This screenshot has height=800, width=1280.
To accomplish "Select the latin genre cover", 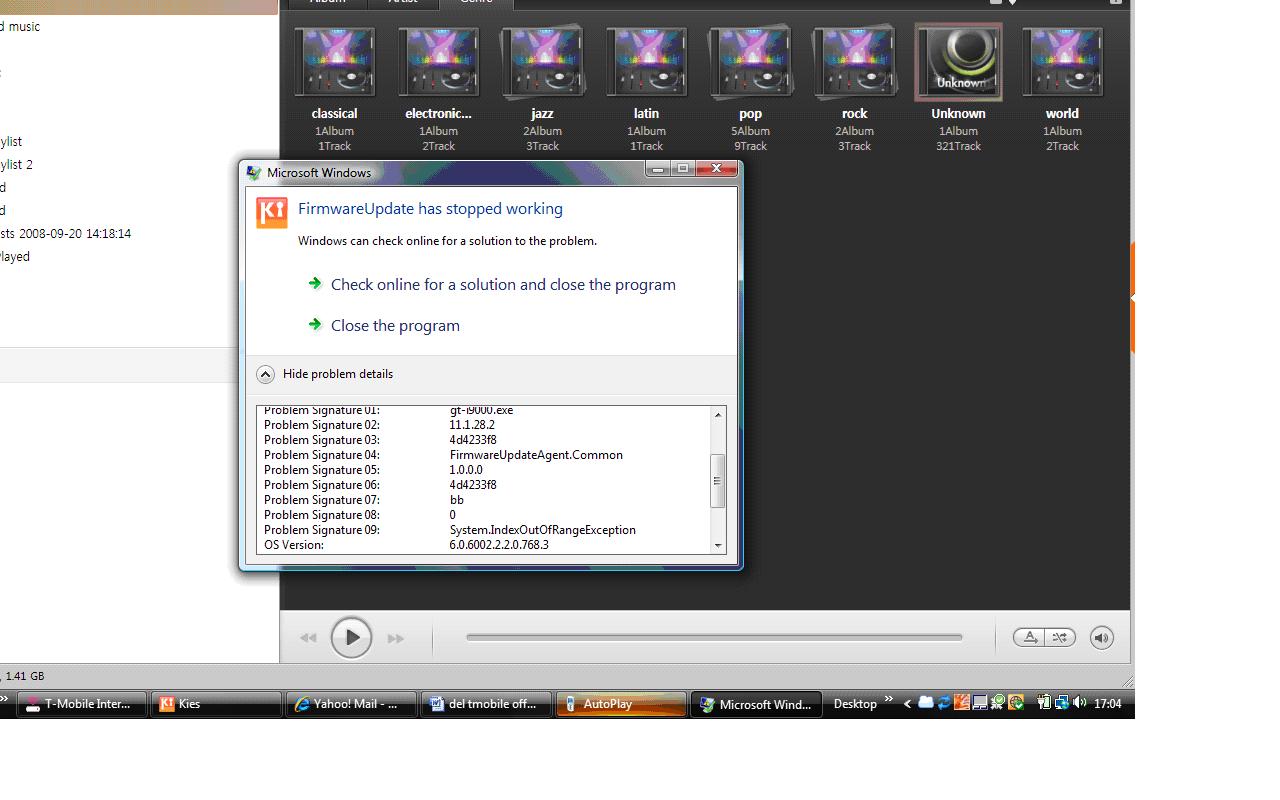I will tap(647, 63).
